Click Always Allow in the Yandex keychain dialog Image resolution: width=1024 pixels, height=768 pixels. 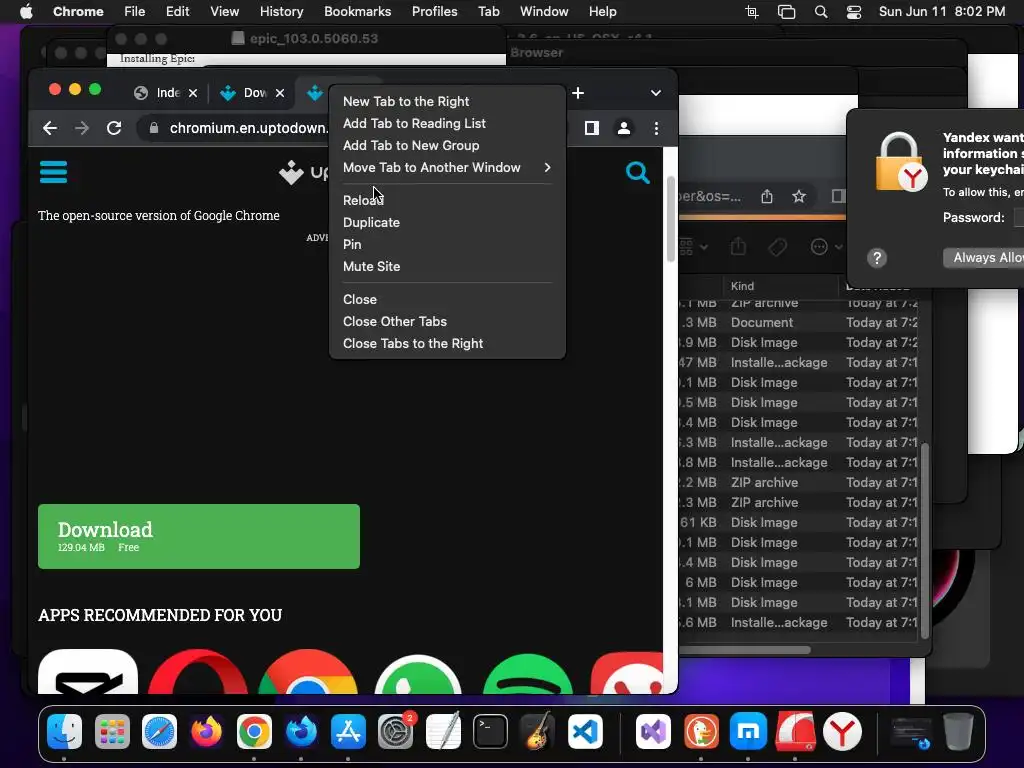click(x=984, y=257)
